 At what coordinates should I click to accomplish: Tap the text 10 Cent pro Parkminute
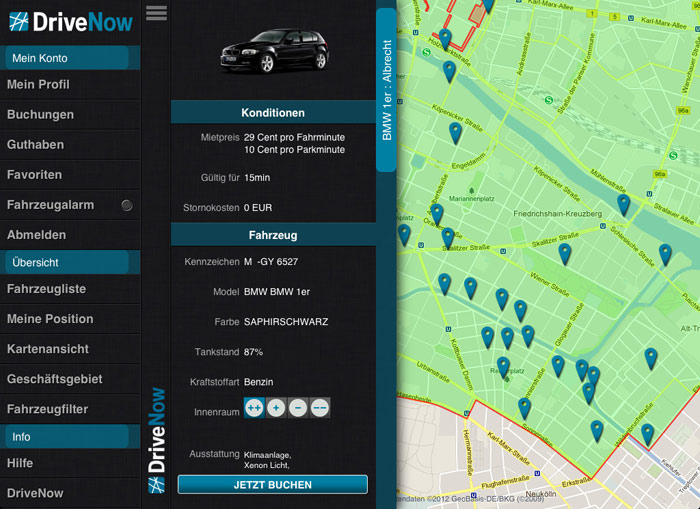(x=294, y=150)
